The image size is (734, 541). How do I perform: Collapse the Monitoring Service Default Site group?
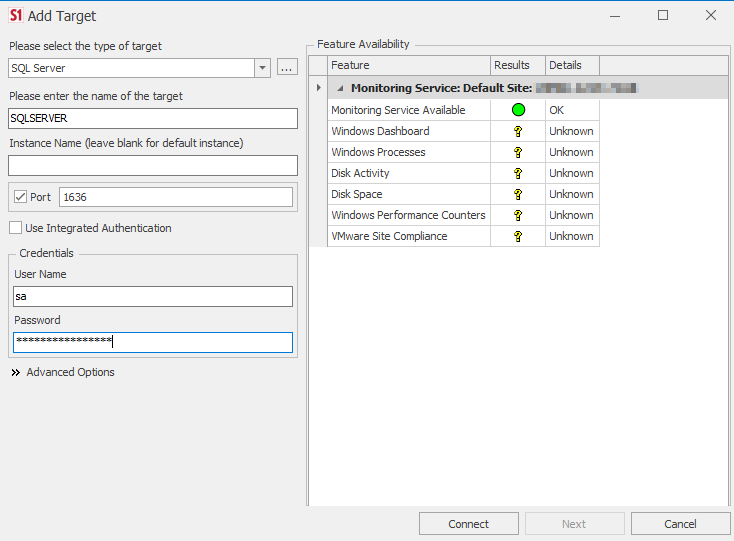(340, 88)
